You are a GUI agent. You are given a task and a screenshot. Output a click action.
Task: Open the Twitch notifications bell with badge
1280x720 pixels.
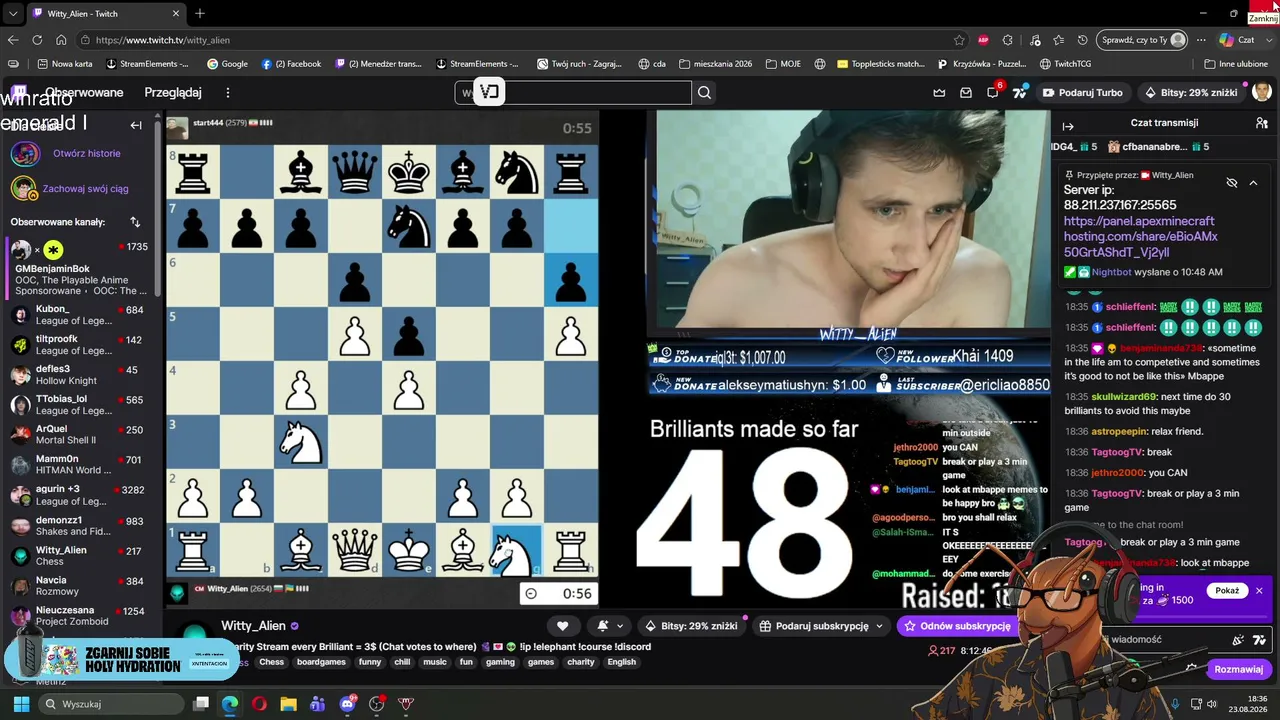[993, 92]
